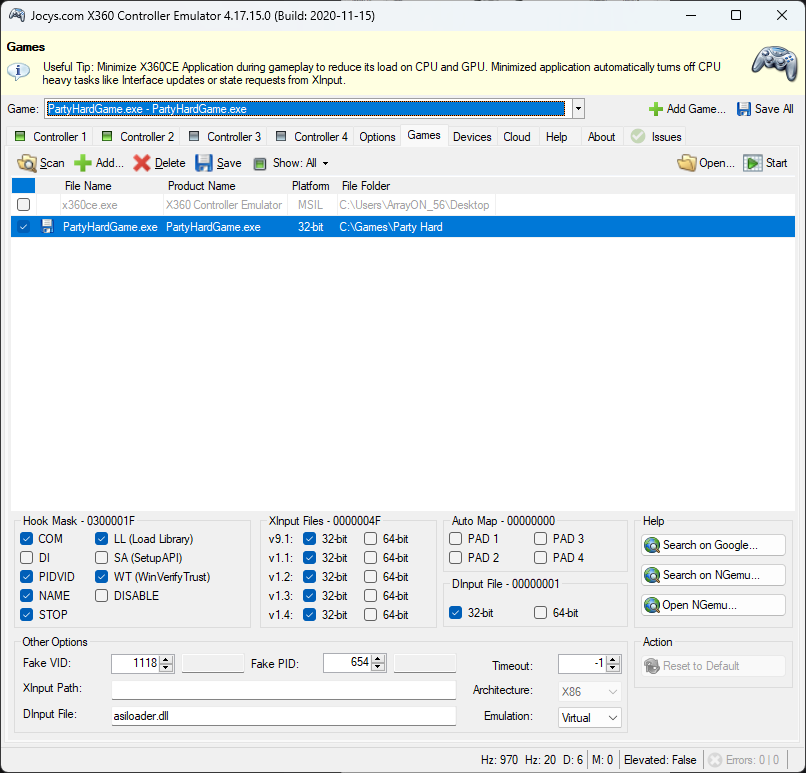Enable Auto Map PAD 1 checkbox
This screenshot has width=806, height=773.
[455, 539]
